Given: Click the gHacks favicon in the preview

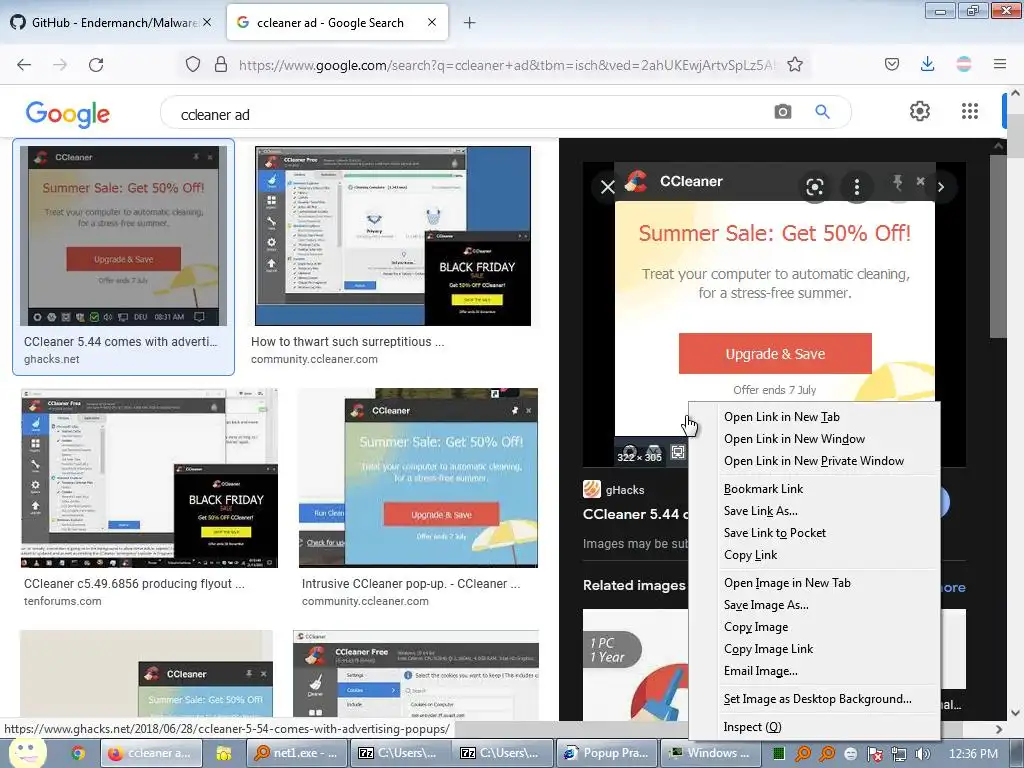Looking at the screenshot, I should pyautogui.click(x=592, y=489).
